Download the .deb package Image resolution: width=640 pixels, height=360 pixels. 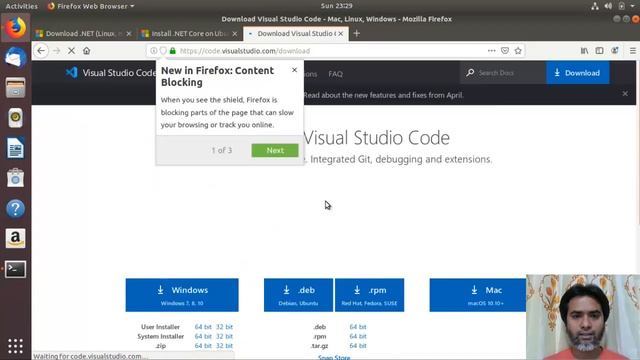pos(298,295)
